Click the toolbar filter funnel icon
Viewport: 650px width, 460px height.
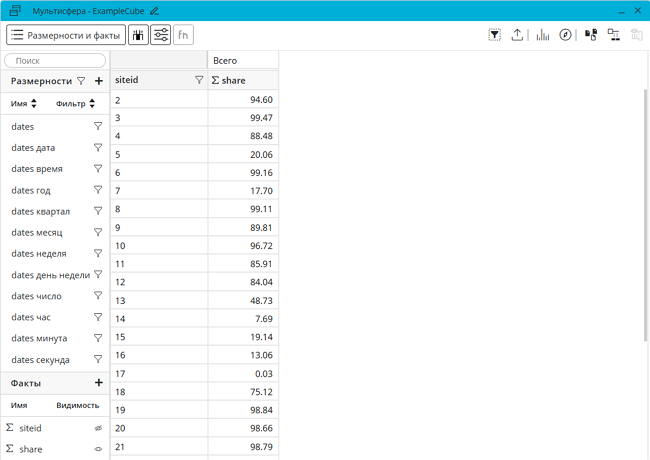tap(494, 35)
